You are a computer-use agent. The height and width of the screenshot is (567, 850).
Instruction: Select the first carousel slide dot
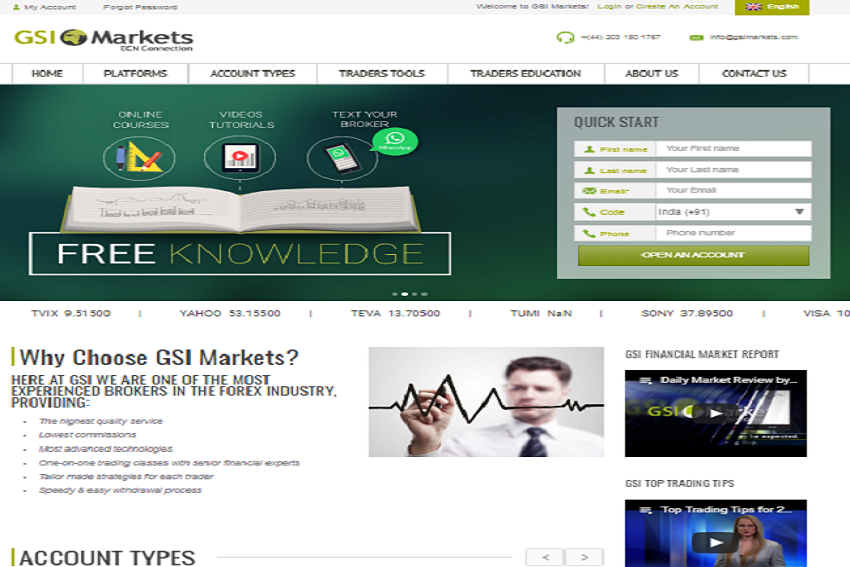[395, 294]
